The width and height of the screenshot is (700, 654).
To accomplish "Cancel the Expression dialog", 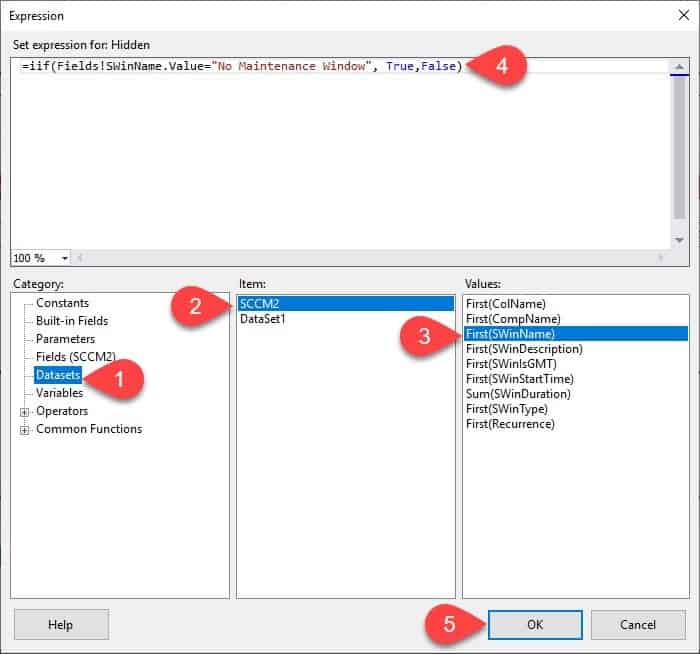I will (x=638, y=625).
